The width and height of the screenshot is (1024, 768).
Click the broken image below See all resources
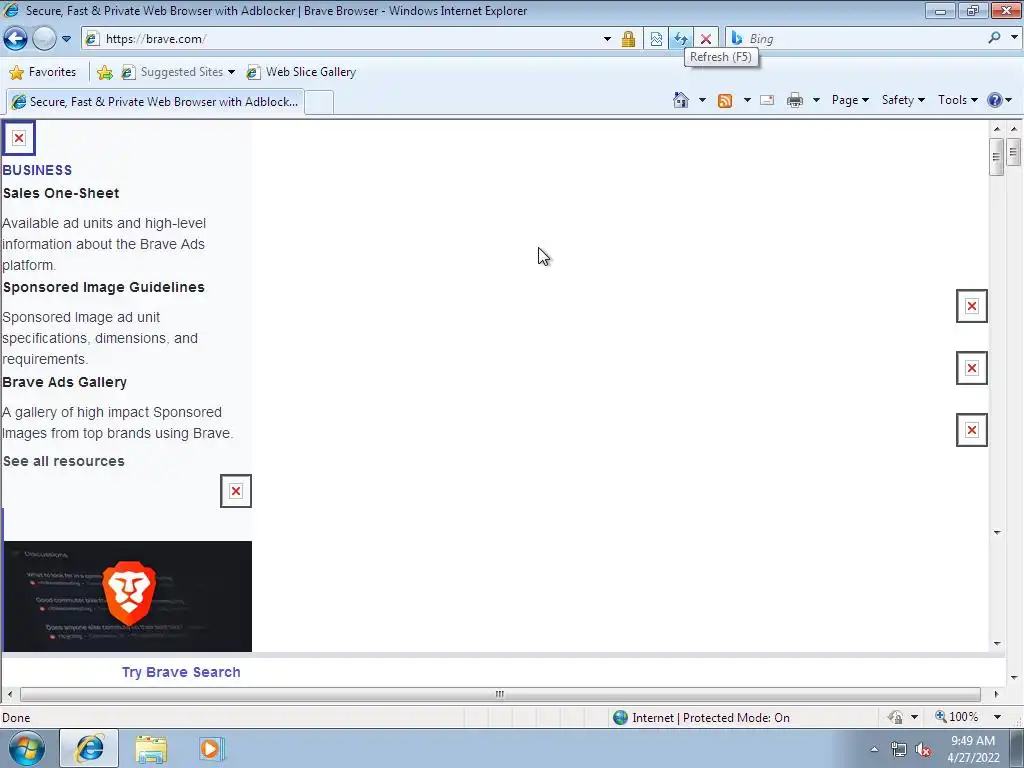pos(236,491)
